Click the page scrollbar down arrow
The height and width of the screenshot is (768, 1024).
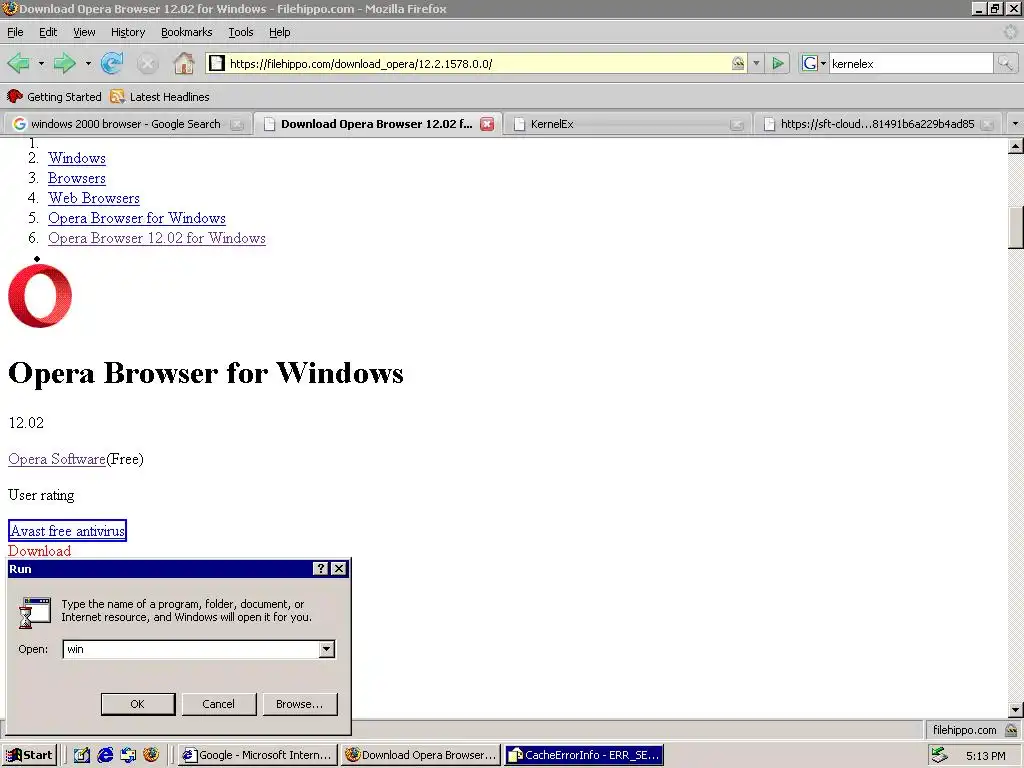pos(1016,710)
